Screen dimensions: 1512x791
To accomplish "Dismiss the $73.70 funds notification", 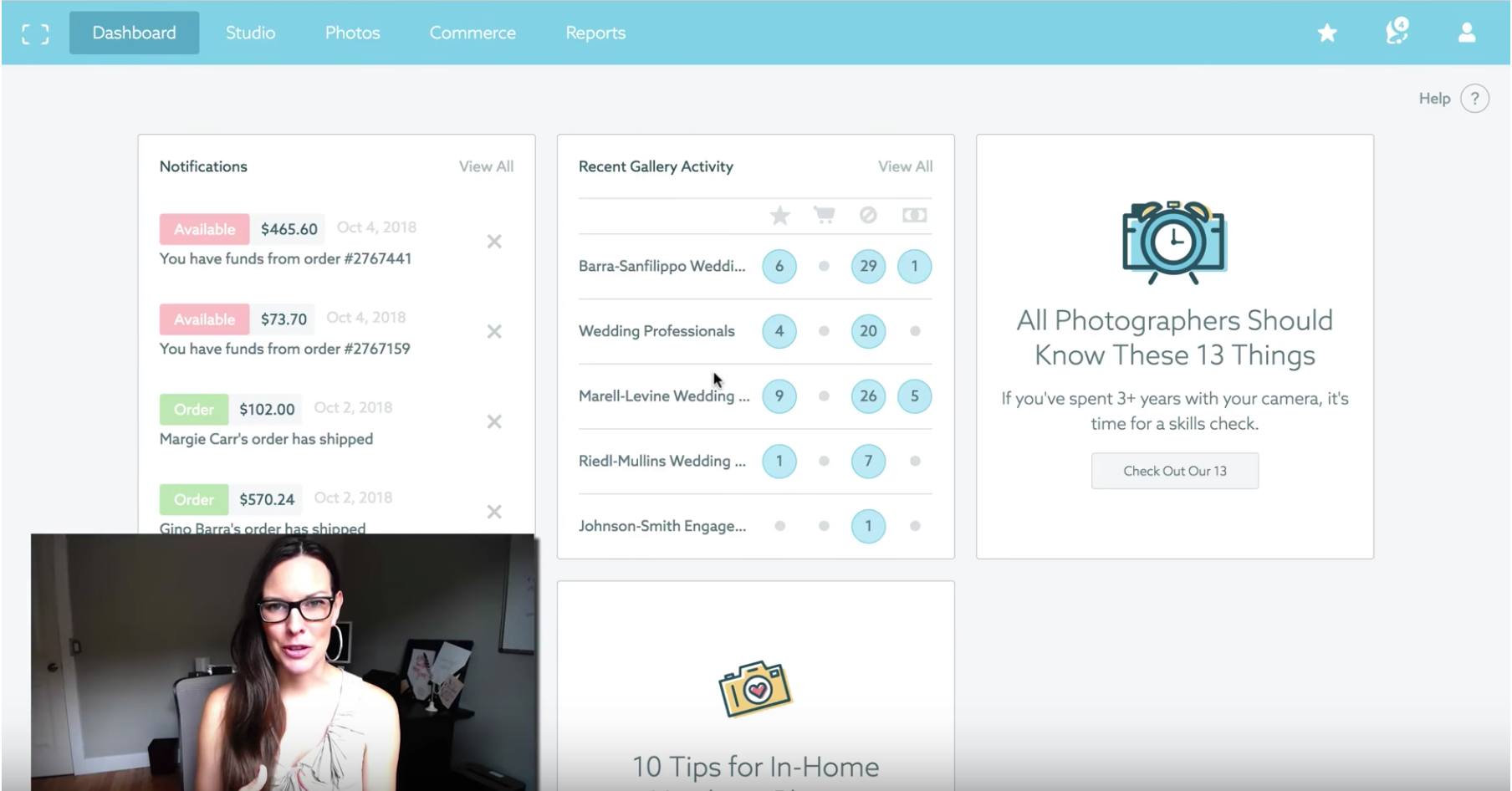I will point(494,332).
